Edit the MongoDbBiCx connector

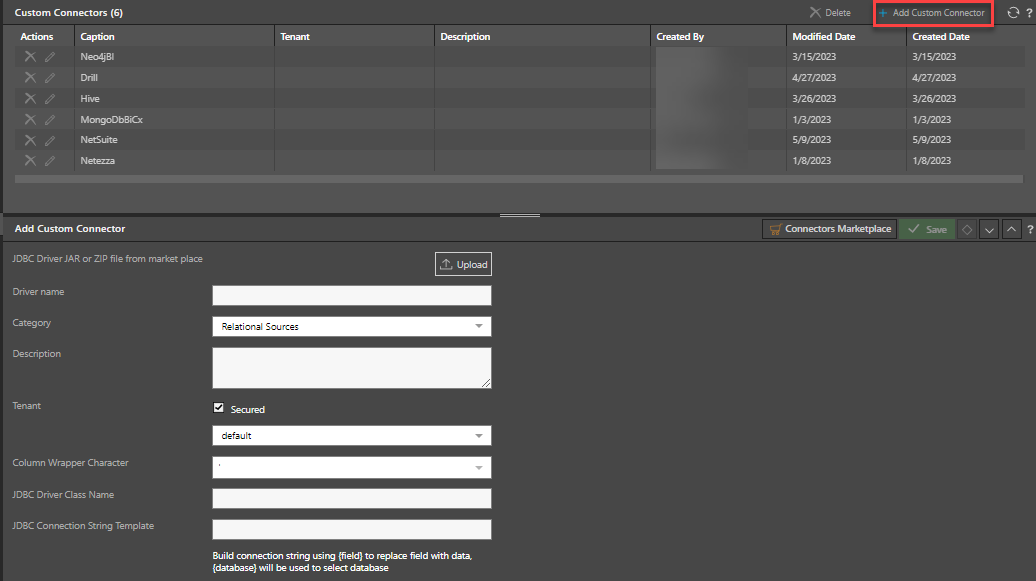click(50, 120)
